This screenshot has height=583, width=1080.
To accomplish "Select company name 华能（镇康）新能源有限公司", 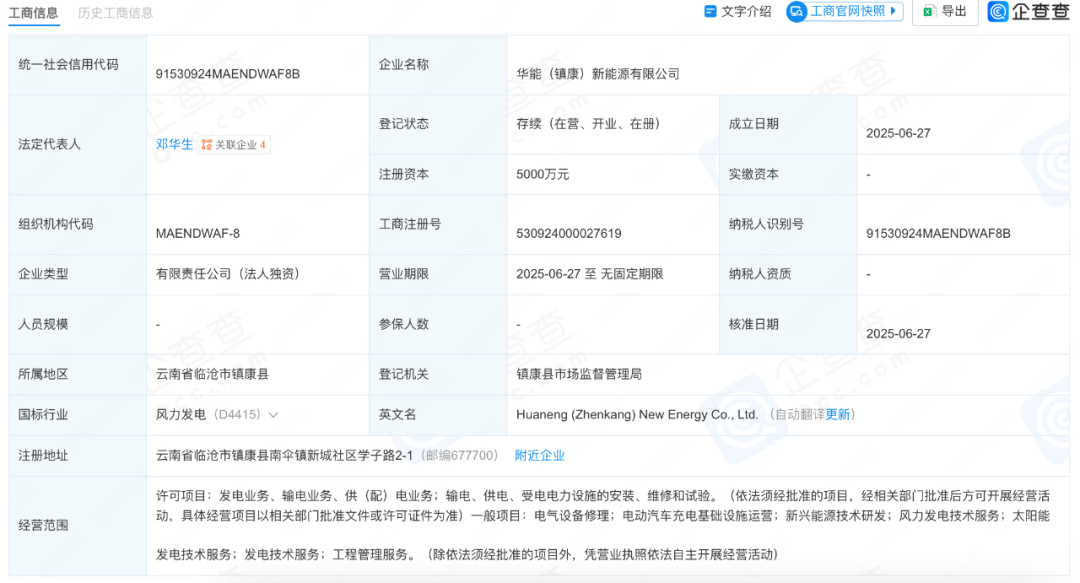I will [598, 74].
